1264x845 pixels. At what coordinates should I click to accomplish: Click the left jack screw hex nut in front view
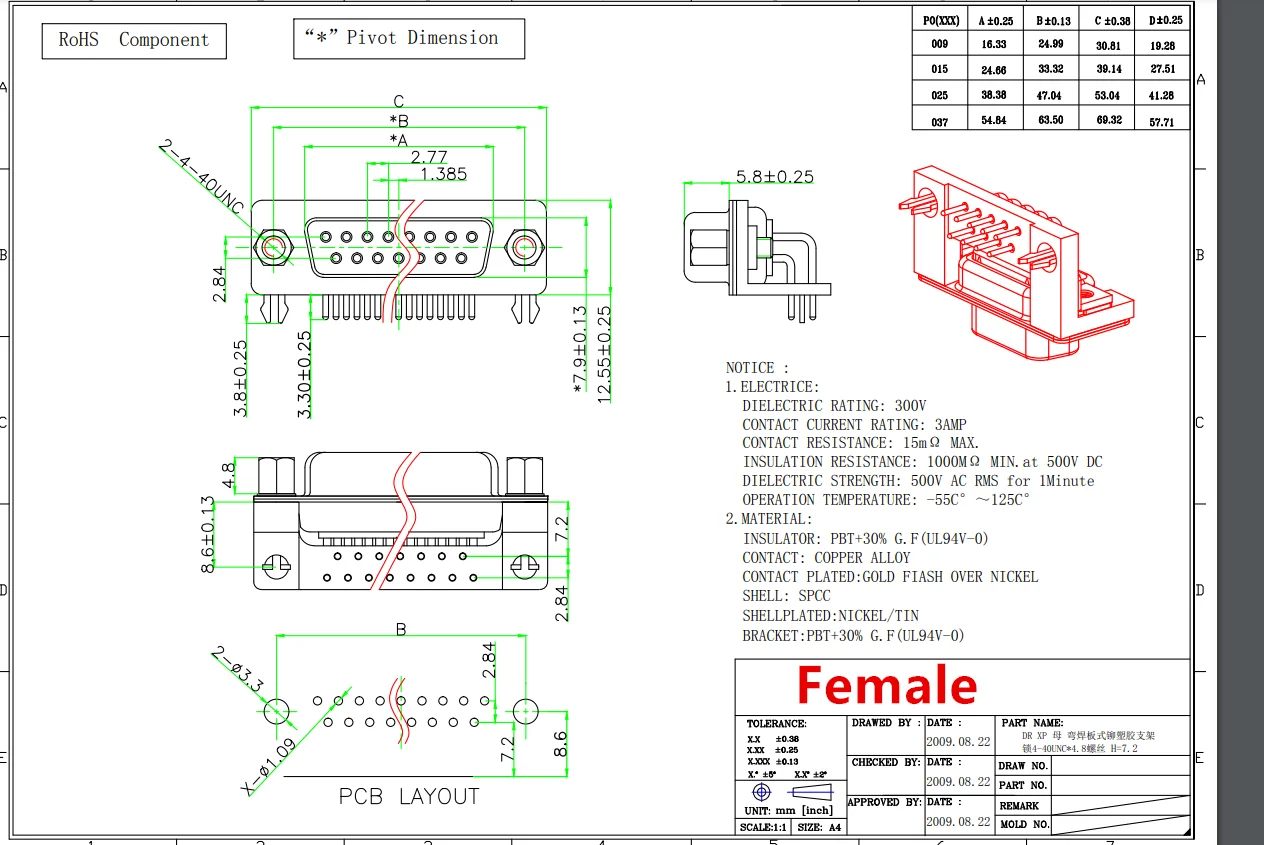tap(270, 247)
